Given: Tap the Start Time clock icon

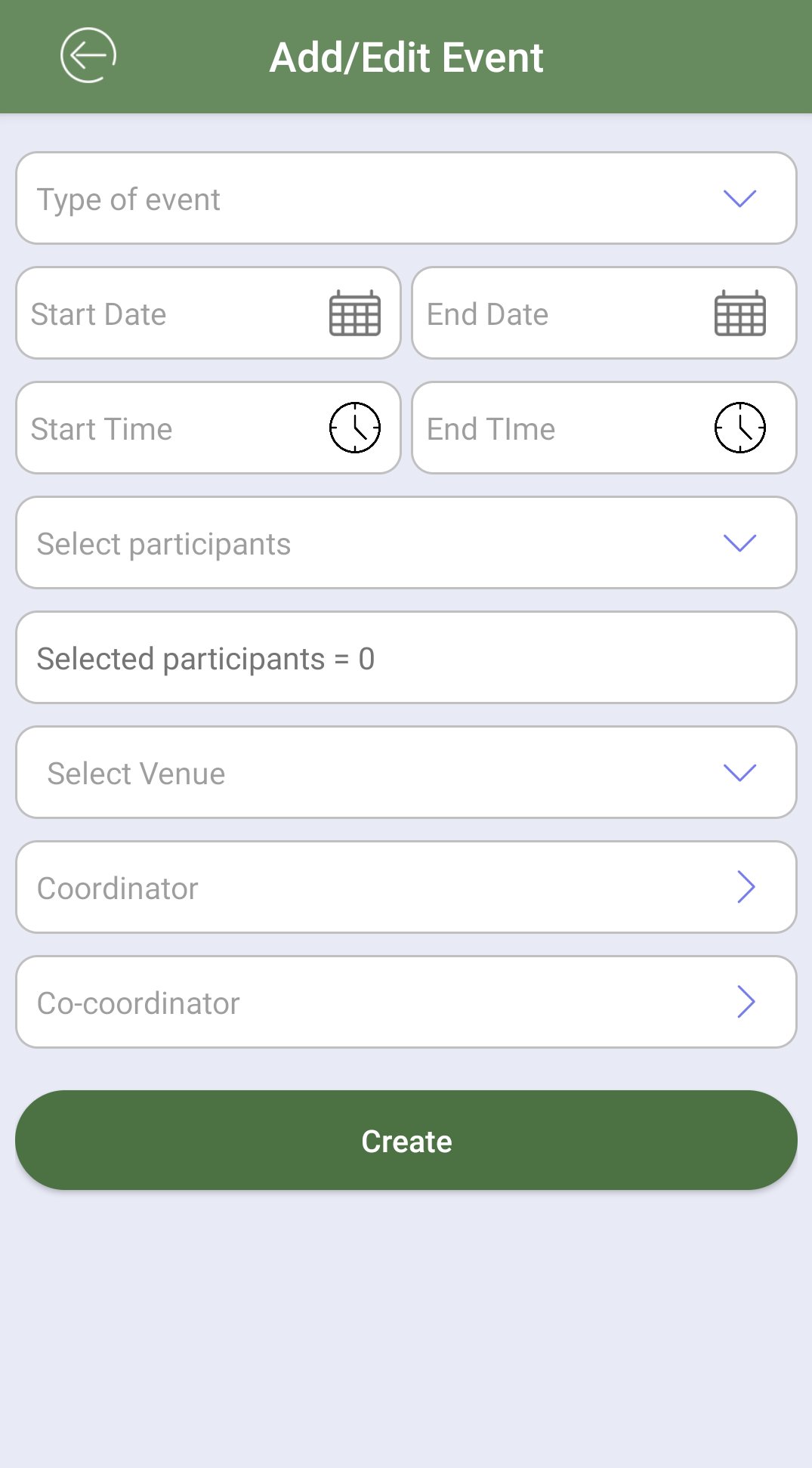Looking at the screenshot, I should [x=354, y=428].
